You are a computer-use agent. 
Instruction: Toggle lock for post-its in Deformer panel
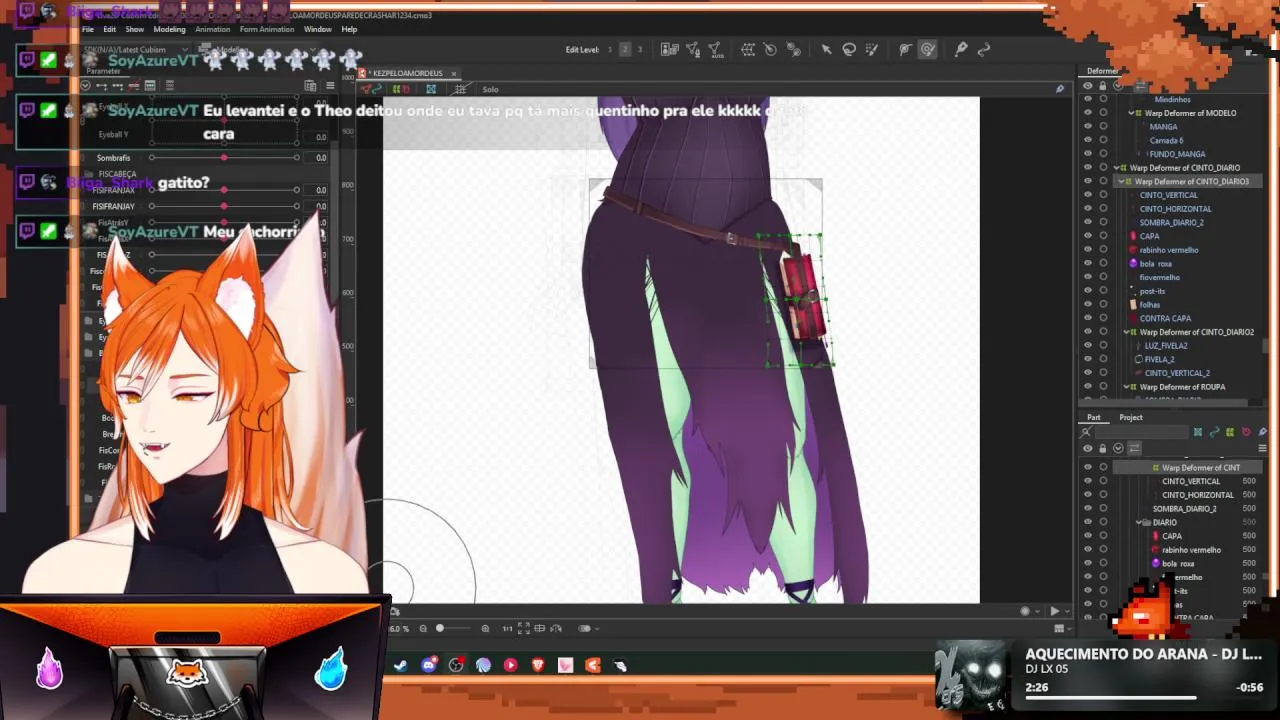[x=1103, y=291]
